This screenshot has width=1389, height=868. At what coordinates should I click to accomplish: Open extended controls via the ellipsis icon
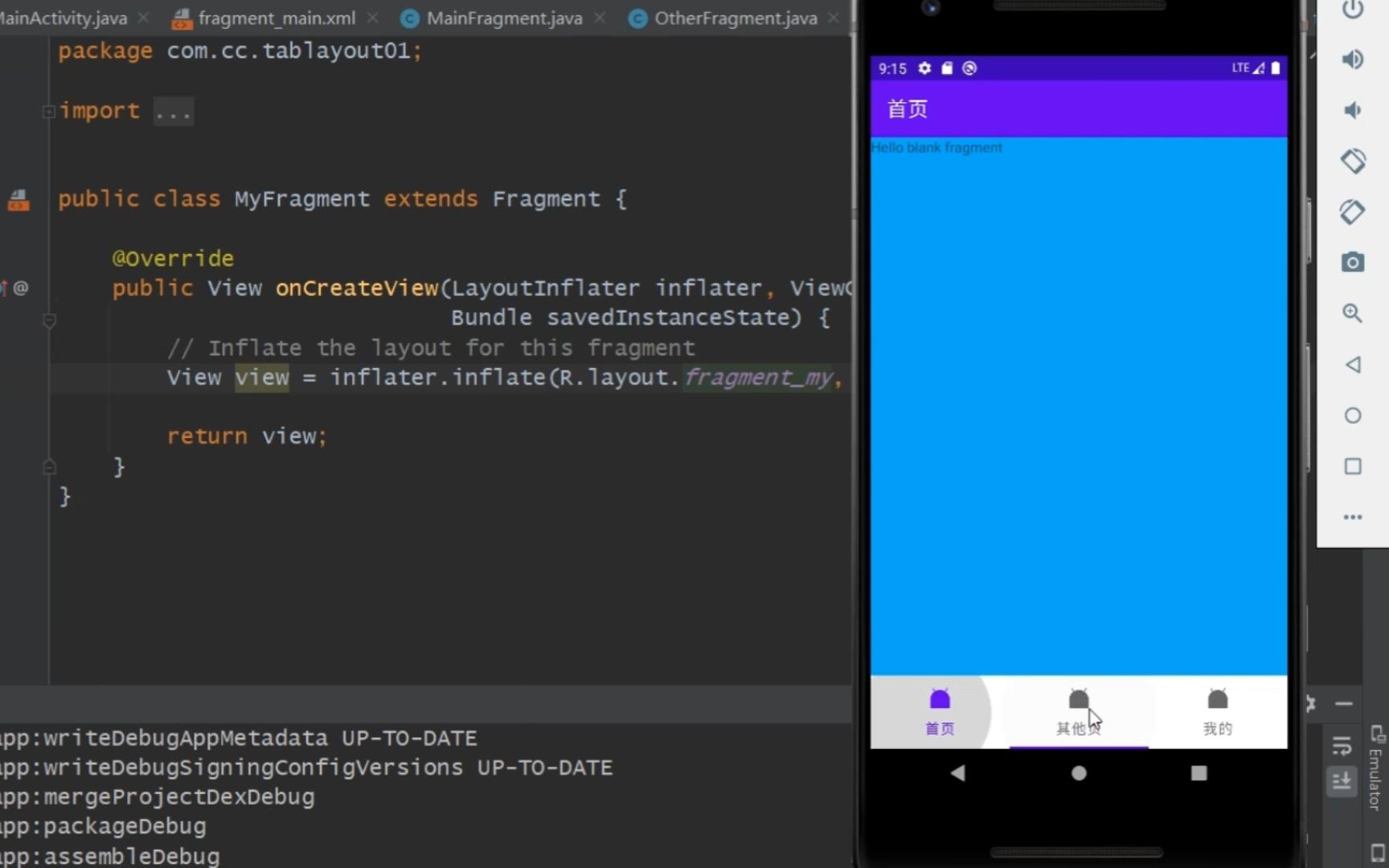coord(1353,518)
